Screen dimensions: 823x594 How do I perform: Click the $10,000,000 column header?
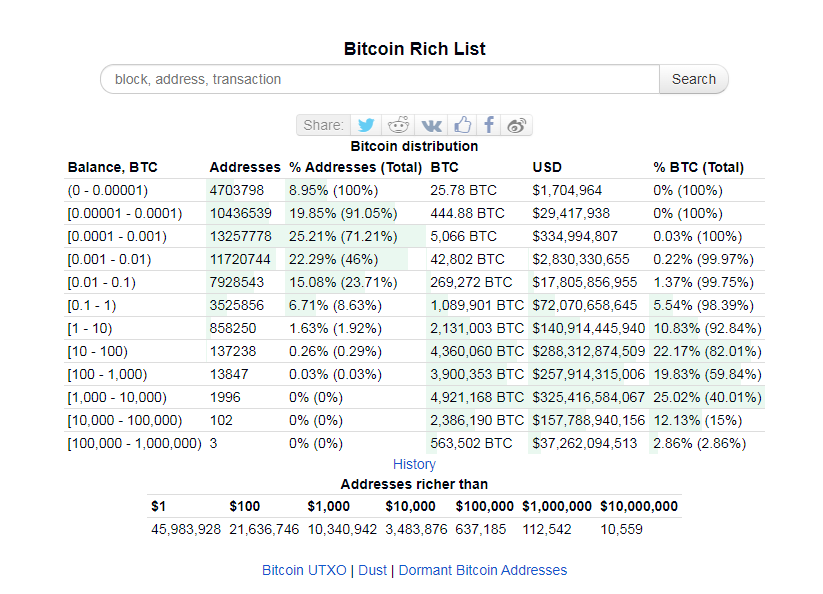click(639, 507)
